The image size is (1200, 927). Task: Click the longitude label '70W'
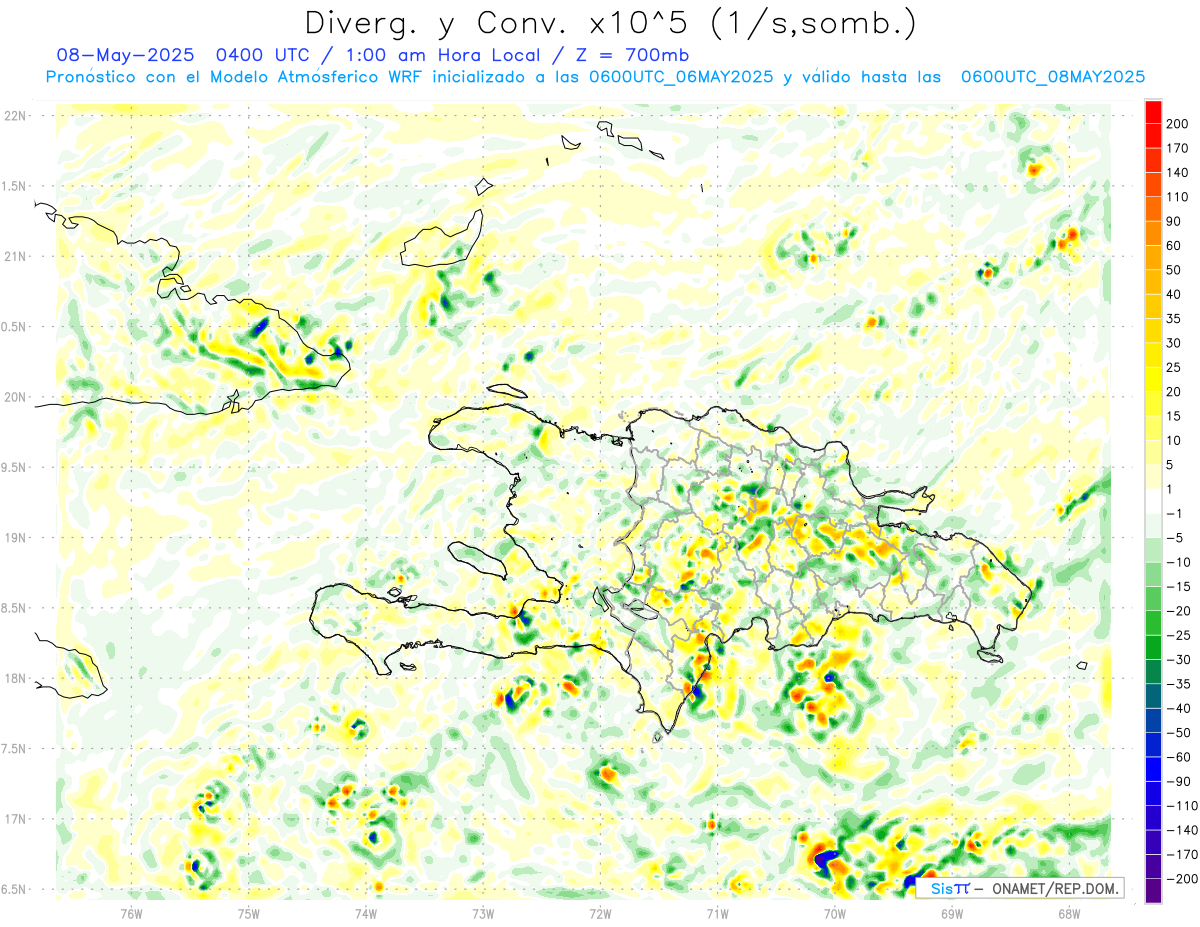(835, 913)
